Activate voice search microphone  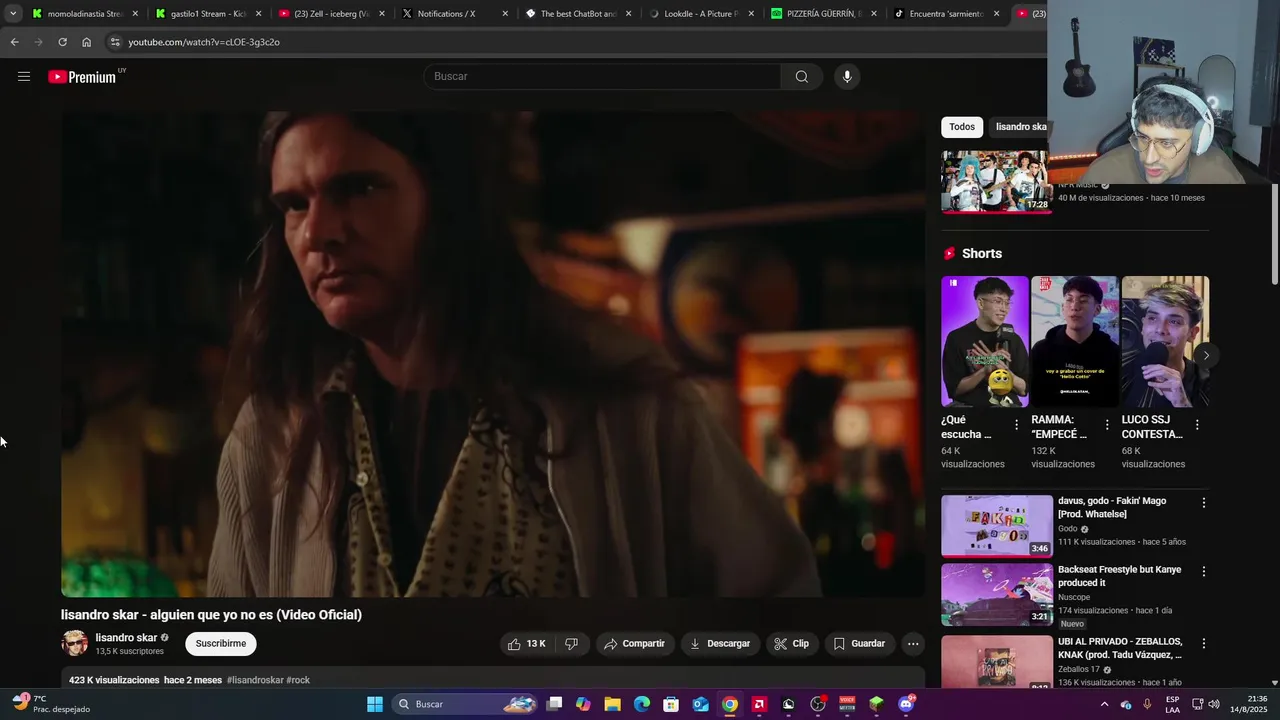pyautogui.click(x=847, y=77)
